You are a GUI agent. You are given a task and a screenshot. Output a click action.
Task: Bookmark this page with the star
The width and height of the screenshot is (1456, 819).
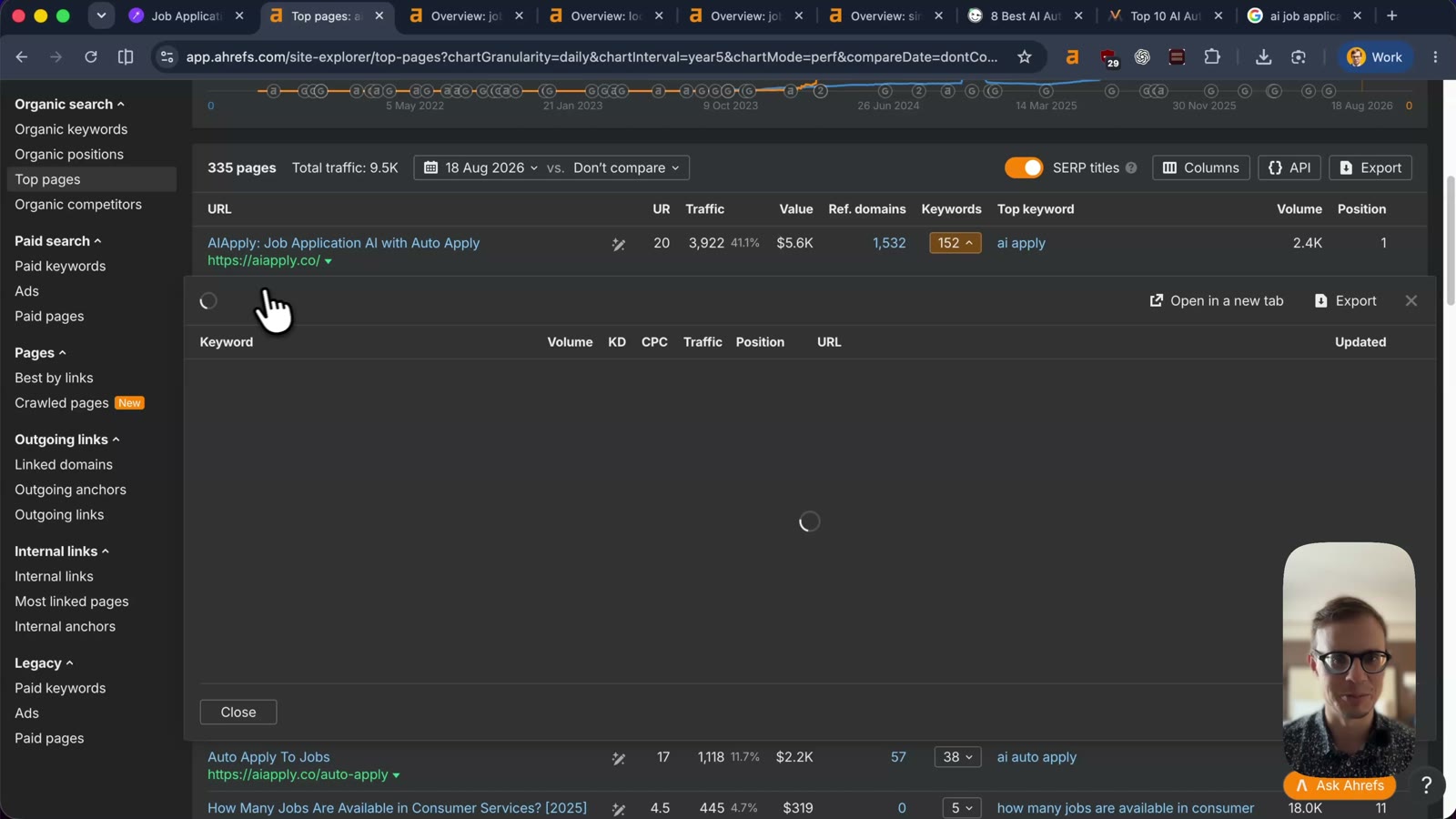click(x=1025, y=57)
